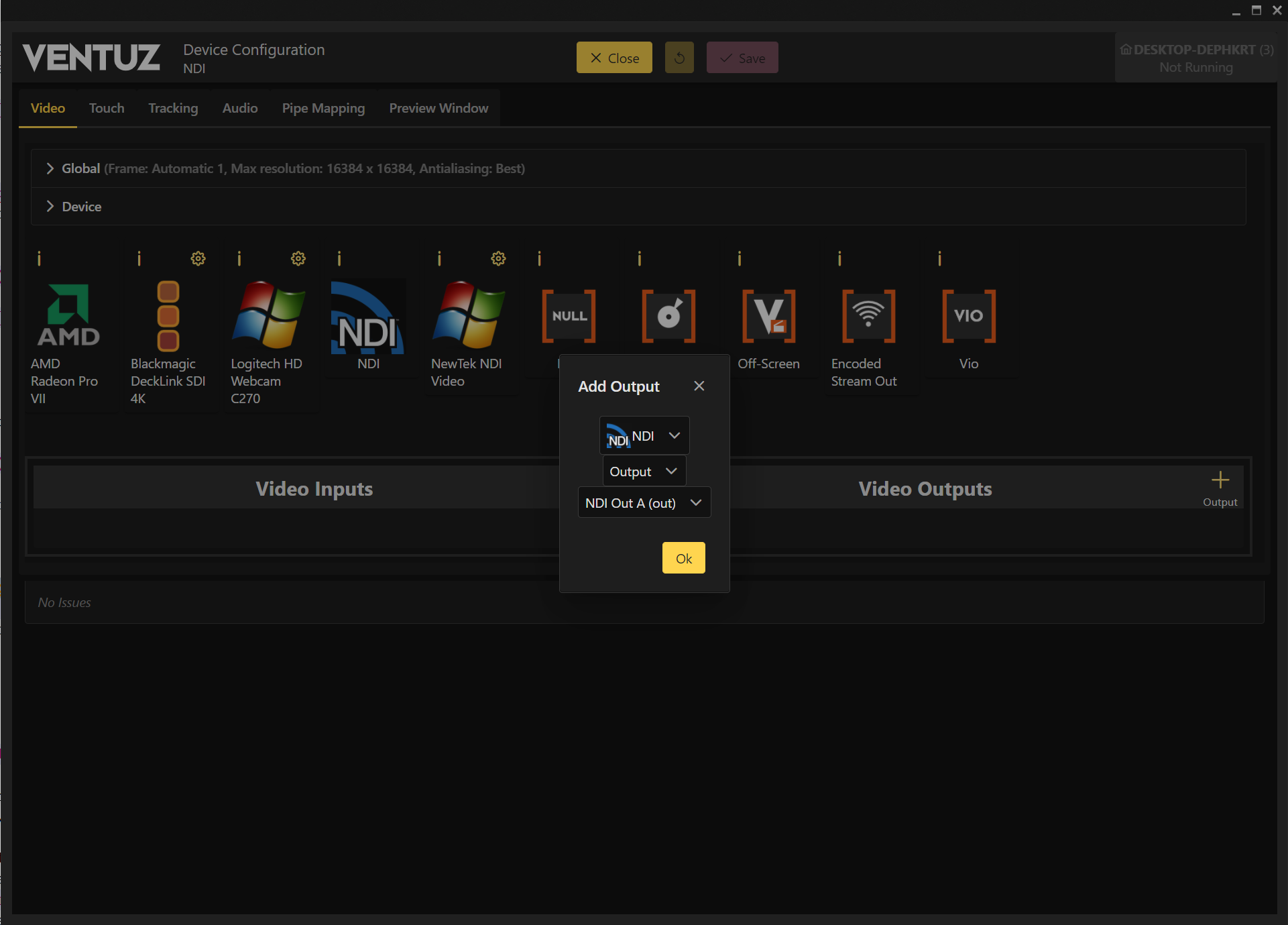This screenshot has width=1288, height=925.
Task: Select the Vio device icon
Action: click(968, 316)
